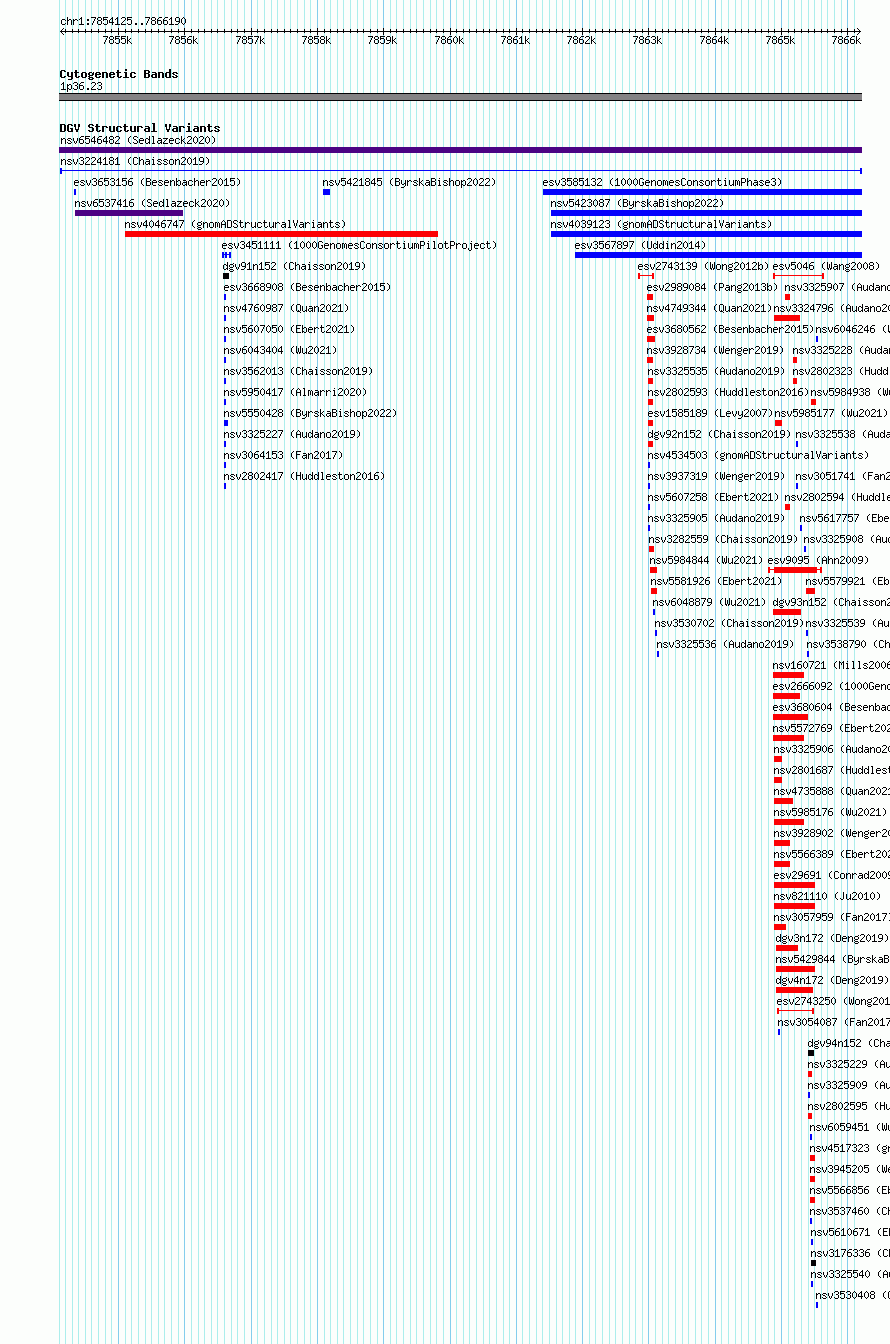890x1344 pixels.
Task: Open variant esv5046 (Wang2008)
Action: coord(826,266)
